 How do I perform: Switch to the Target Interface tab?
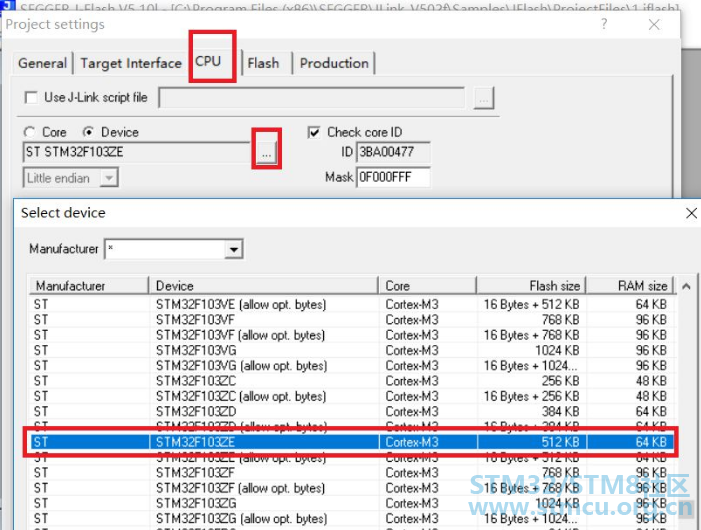[131, 63]
